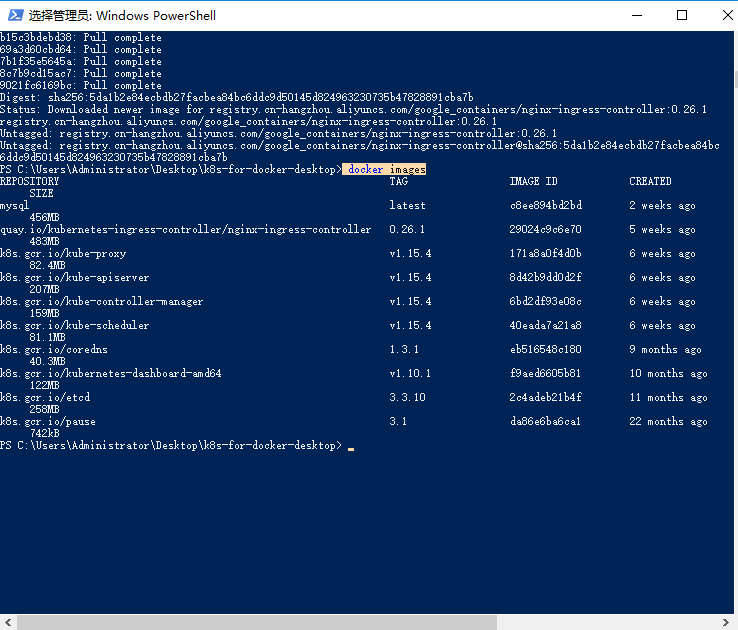This screenshot has width=738, height=630.
Task: Click the '9021fc6169bc: Pull complete' line
Action: pos(81,86)
